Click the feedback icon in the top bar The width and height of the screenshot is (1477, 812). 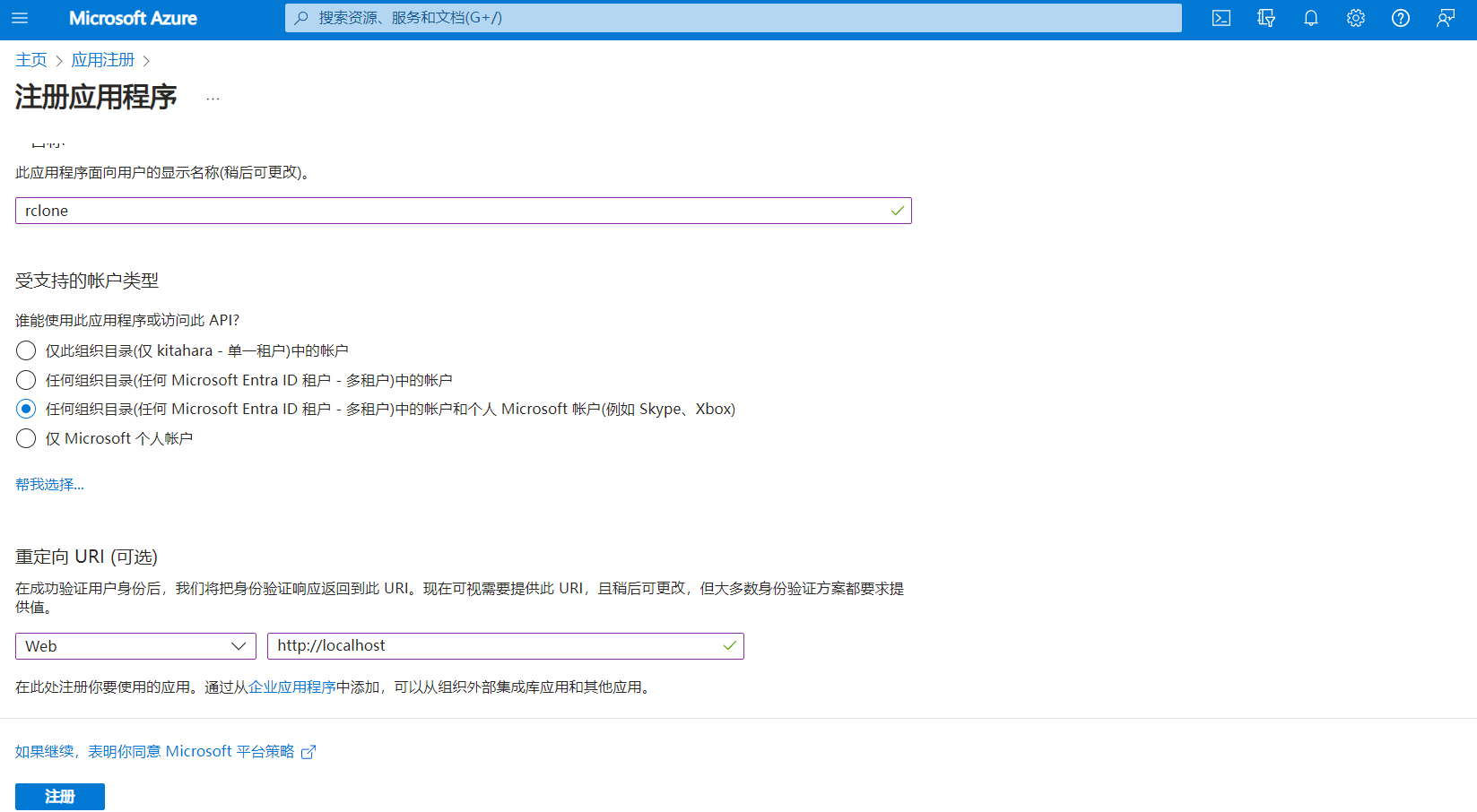pyautogui.click(x=1445, y=18)
